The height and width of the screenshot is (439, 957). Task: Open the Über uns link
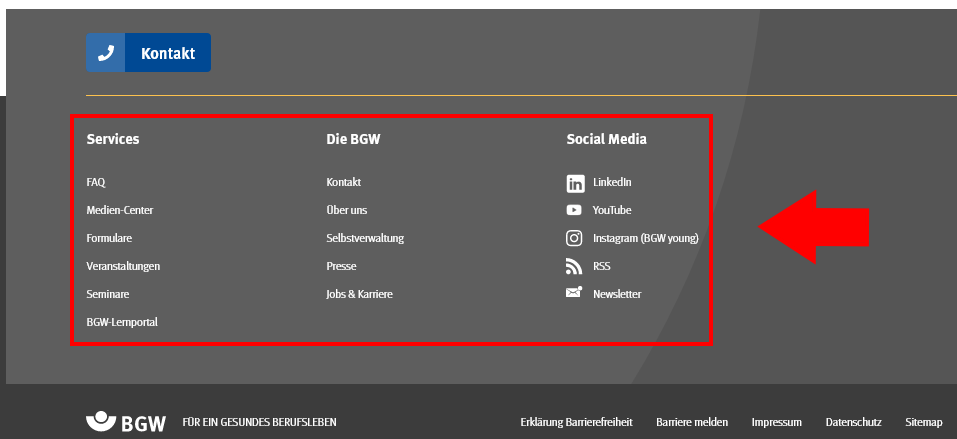click(x=347, y=210)
